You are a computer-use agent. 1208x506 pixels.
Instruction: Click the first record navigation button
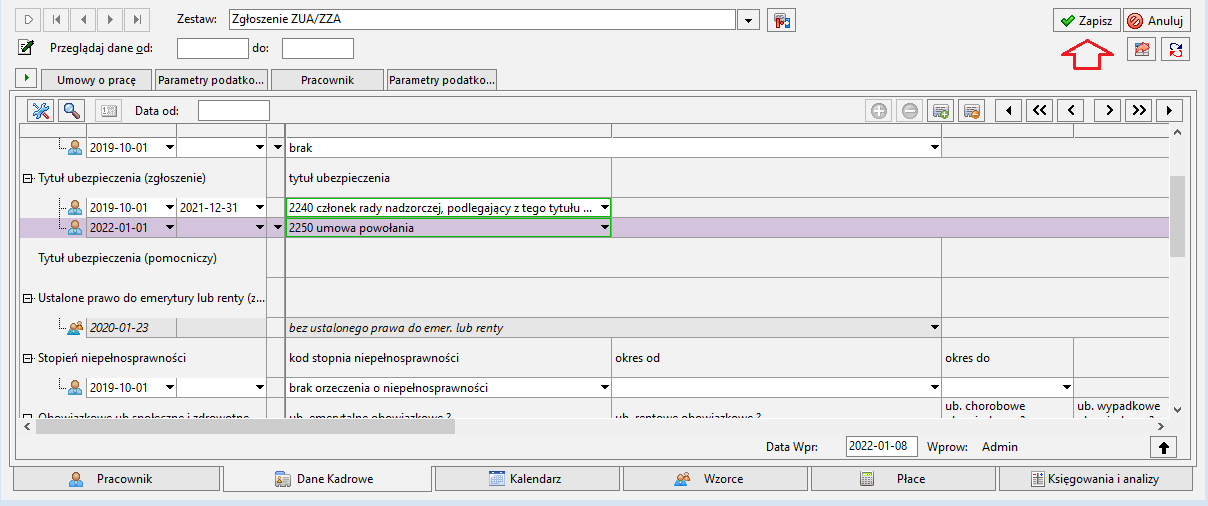pyautogui.click(x=55, y=19)
